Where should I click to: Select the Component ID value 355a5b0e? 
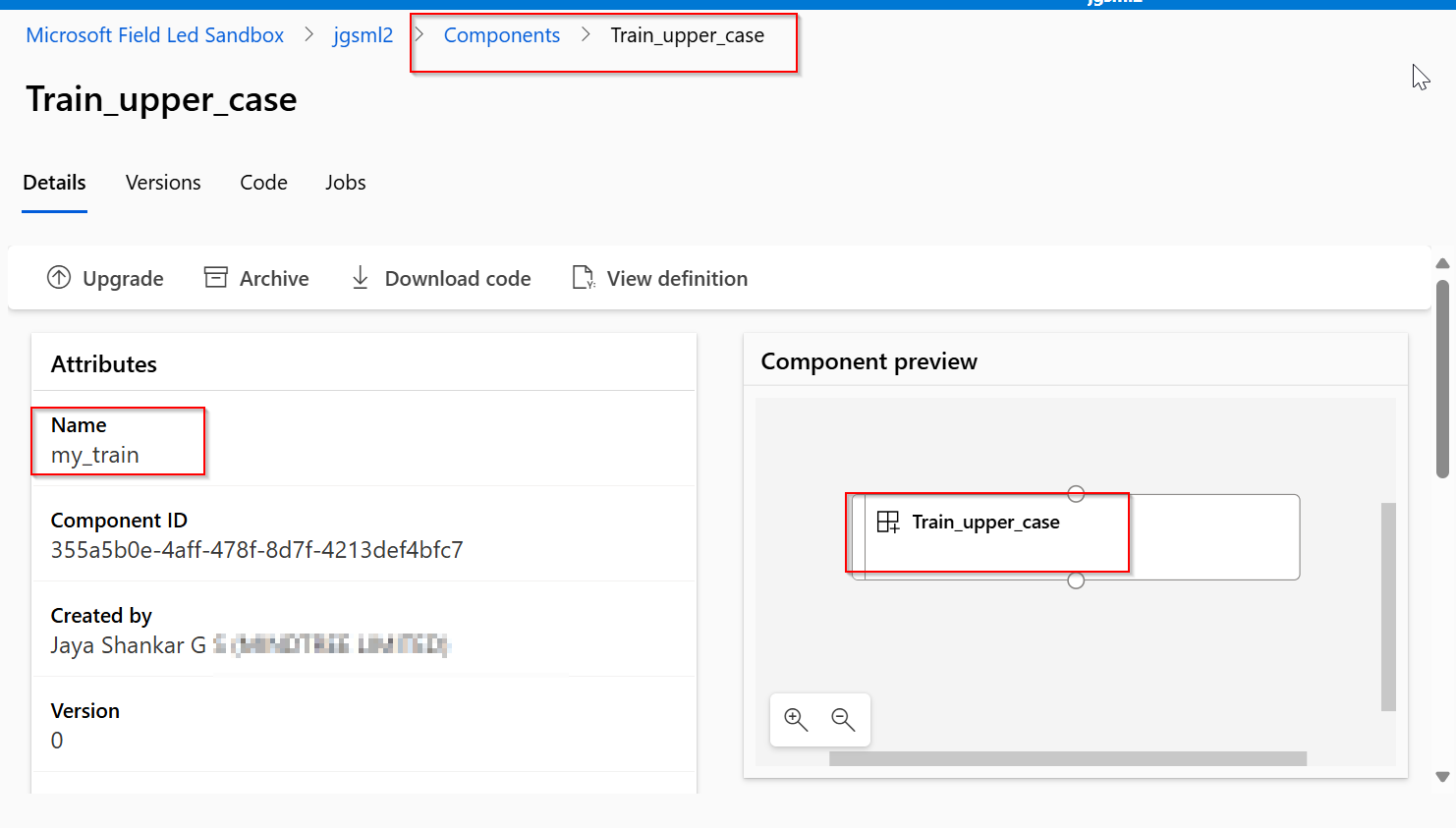[256, 550]
